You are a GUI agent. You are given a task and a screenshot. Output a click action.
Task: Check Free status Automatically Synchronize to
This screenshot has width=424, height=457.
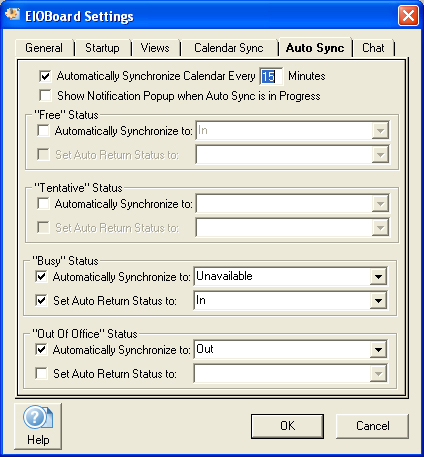(x=43, y=131)
